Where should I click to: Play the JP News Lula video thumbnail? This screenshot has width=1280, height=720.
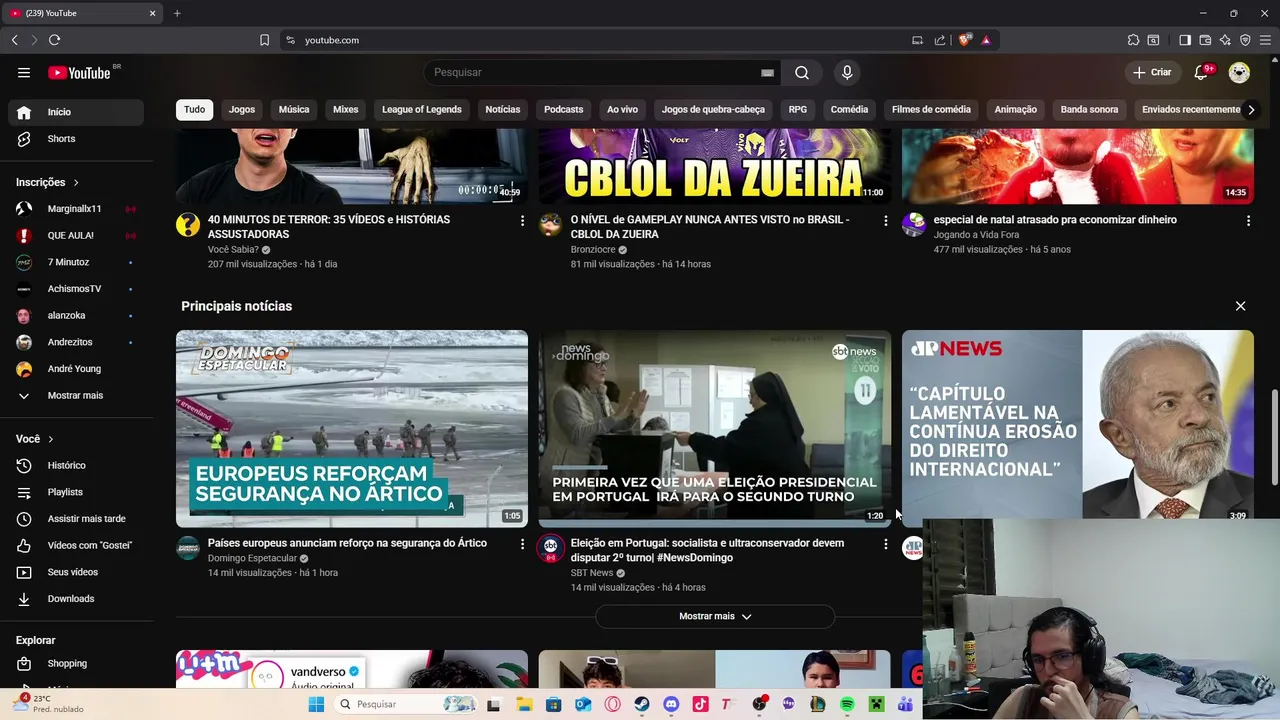(x=1078, y=425)
